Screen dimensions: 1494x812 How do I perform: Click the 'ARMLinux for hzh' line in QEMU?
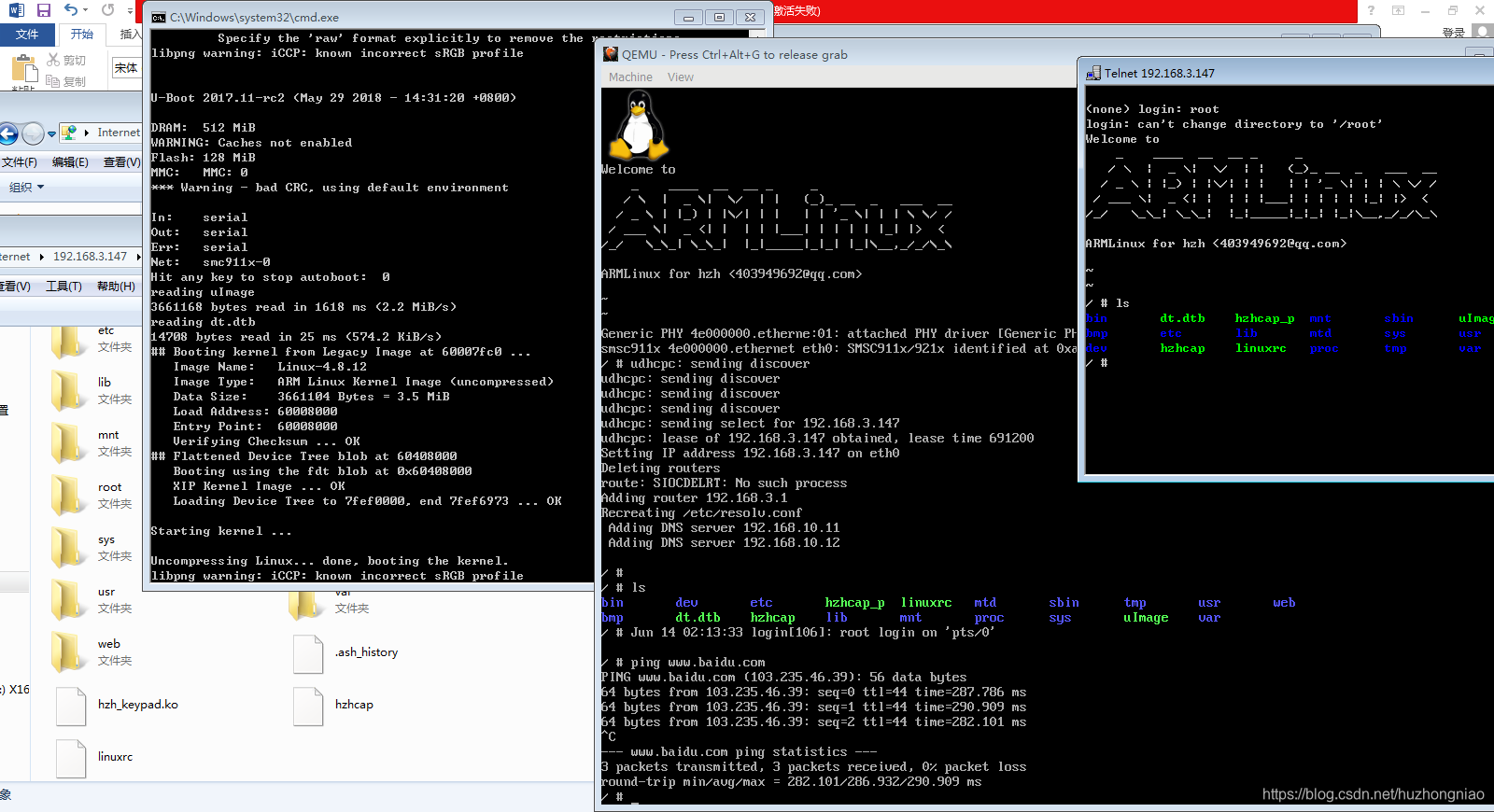pyautogui.click(x=731, y=274)
